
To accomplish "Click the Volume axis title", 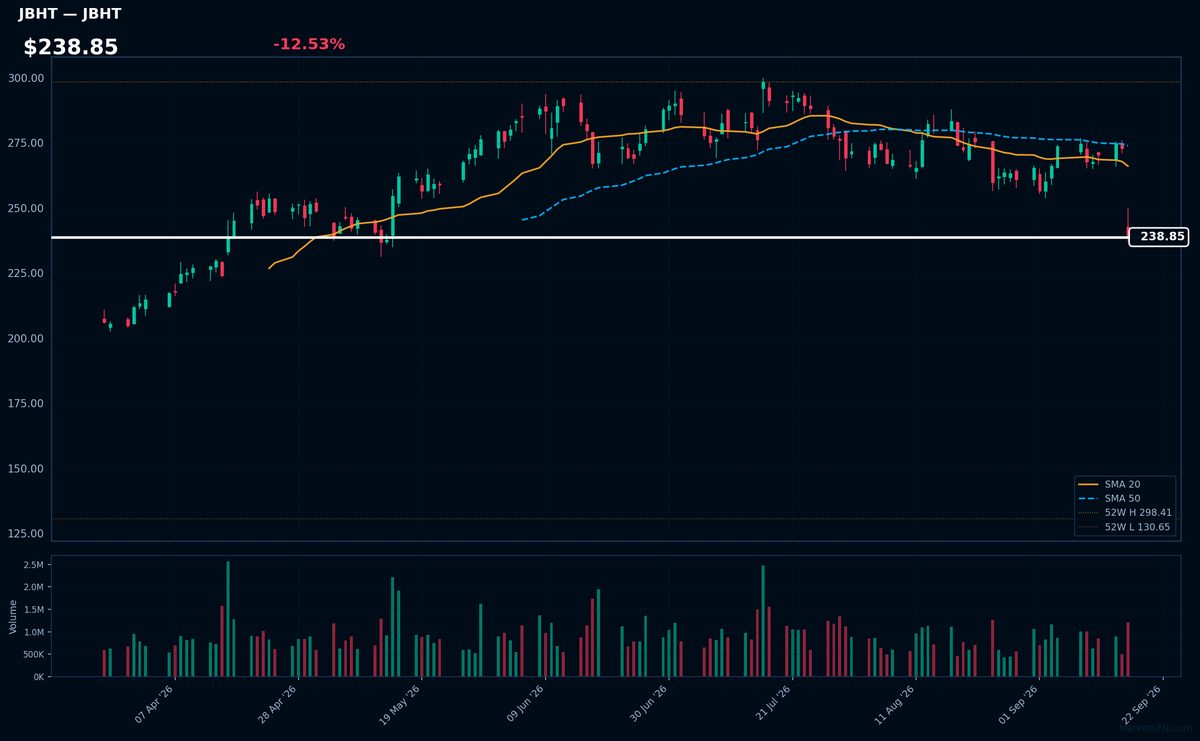I will 12,617.
